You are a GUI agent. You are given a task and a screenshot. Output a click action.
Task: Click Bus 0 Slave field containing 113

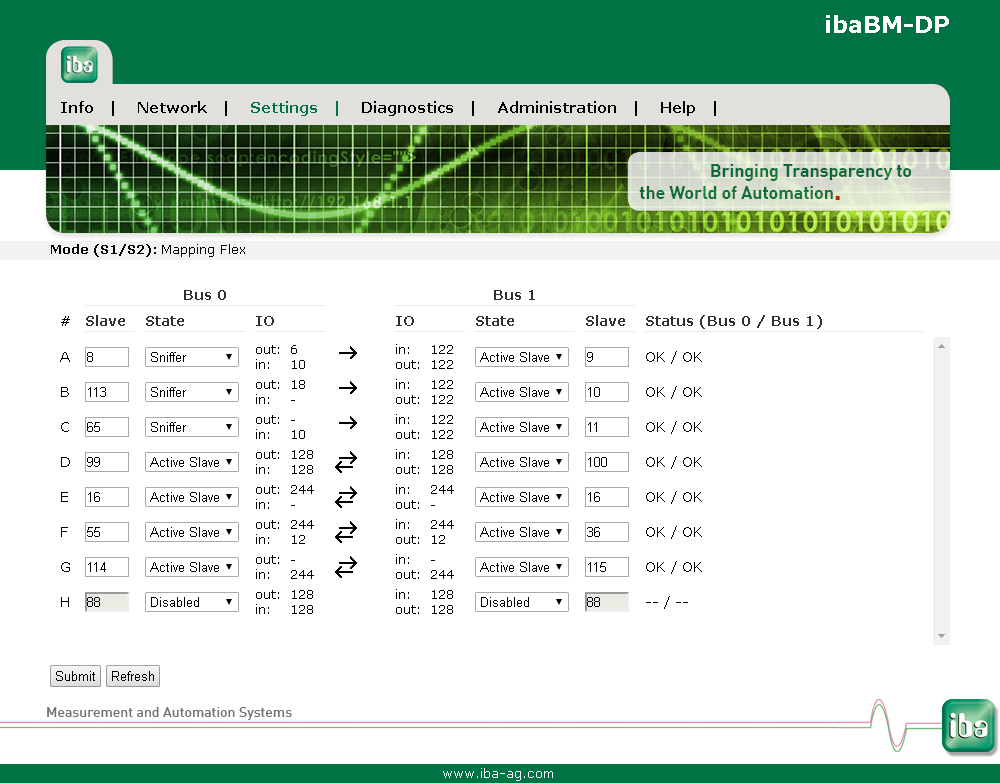107,392
